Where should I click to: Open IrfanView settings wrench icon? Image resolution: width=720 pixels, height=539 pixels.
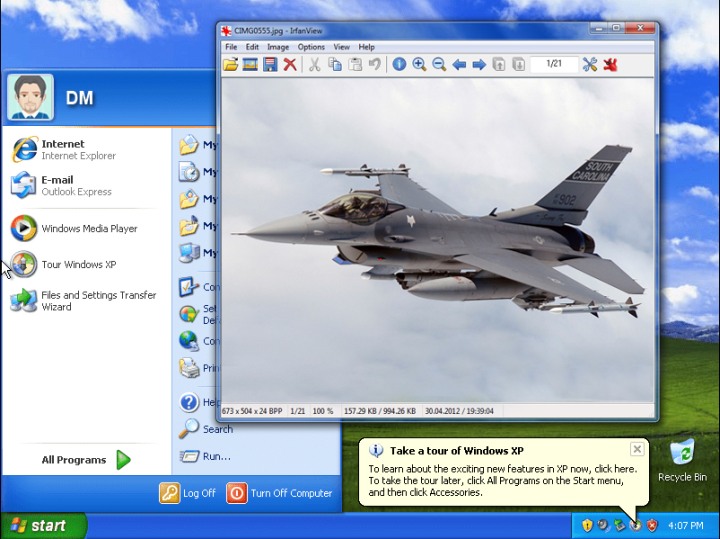coord(590,64)
